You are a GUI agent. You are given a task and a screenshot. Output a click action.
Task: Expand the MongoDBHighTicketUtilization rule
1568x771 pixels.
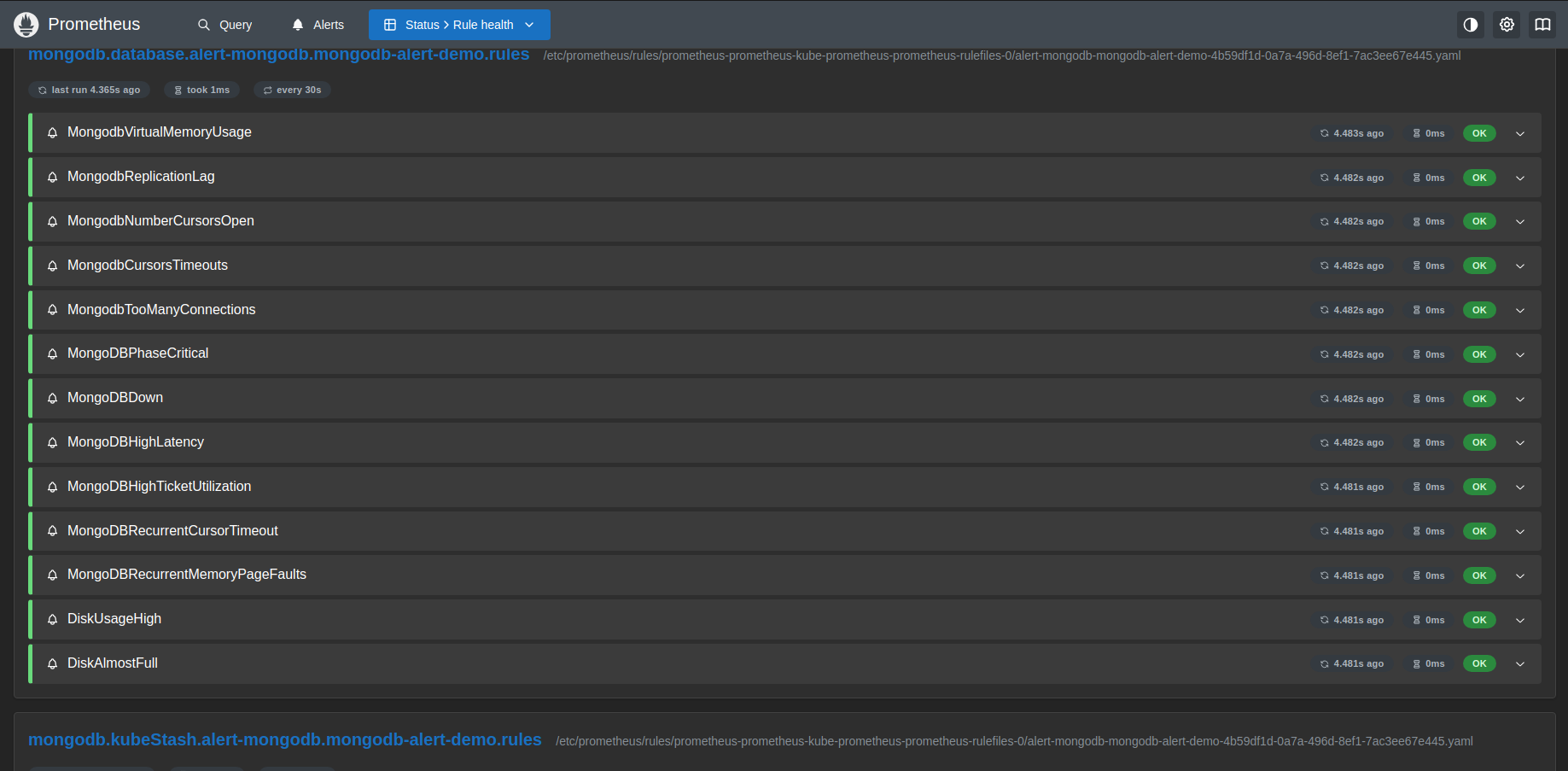pyautogui.click(x=1520, y=487)
